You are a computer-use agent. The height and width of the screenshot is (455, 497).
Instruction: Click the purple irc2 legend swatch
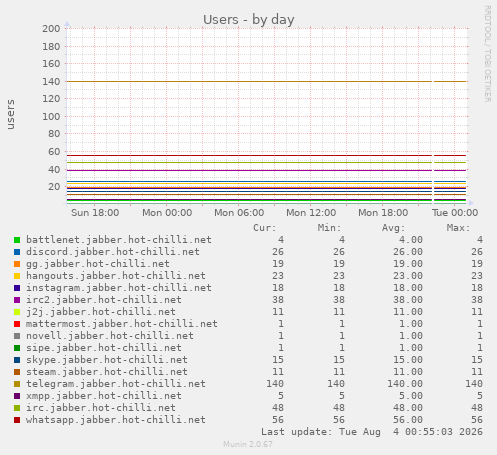17,300
